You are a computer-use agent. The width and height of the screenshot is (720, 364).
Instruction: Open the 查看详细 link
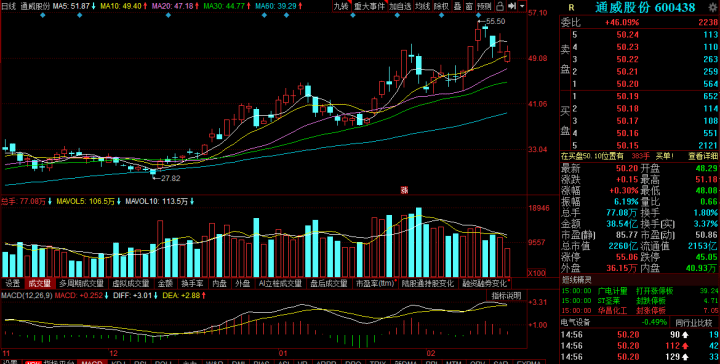coord(703,156)
